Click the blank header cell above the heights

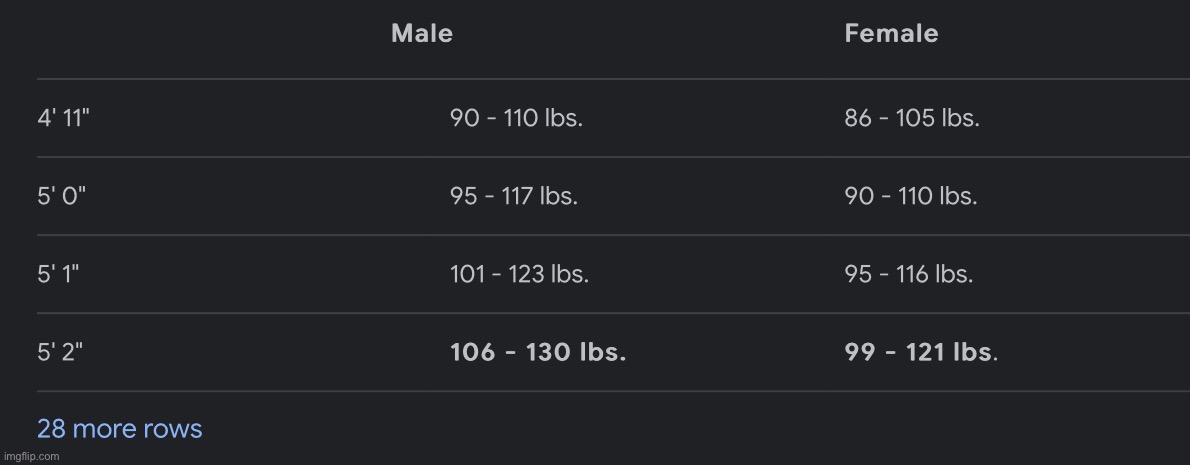(x=150, y=33)
